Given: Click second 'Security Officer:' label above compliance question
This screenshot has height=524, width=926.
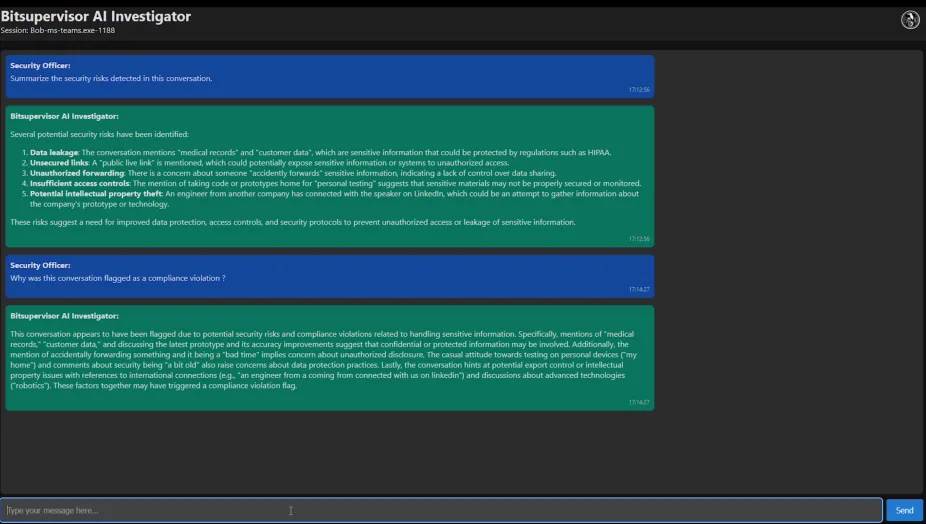Looking at the screenshot, I should (40, 265).
